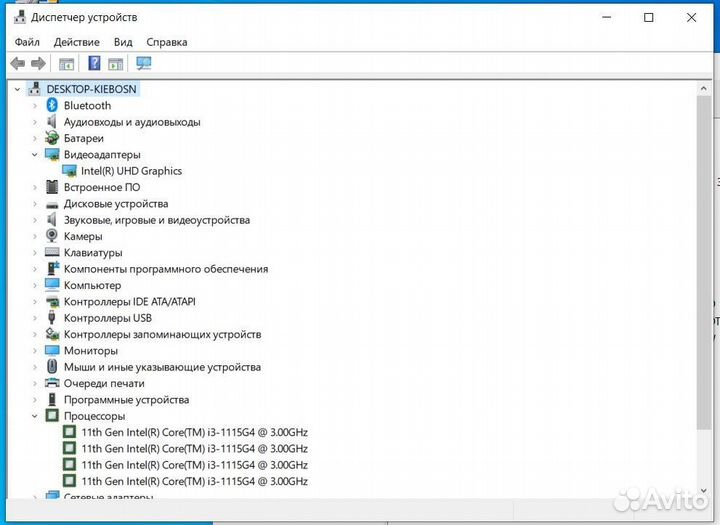Open the Действие menu
The height and width of the screenshot is (525, 720).
[76, 42]
